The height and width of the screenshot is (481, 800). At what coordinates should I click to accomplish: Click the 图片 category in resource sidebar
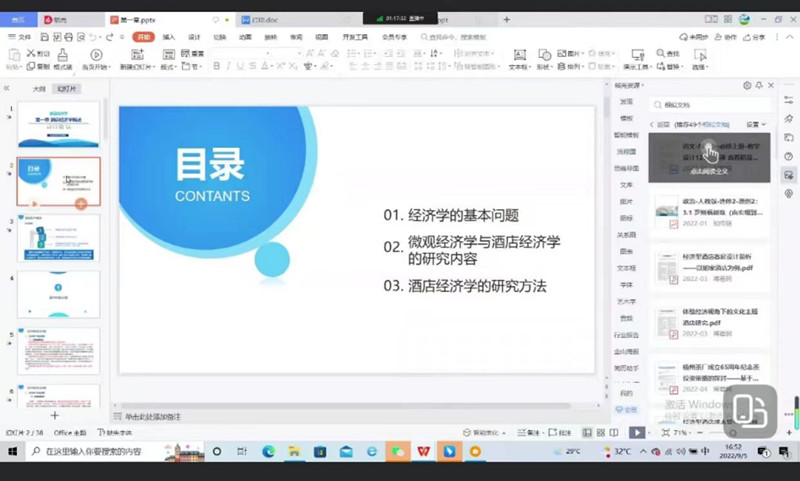pos(627,201)
